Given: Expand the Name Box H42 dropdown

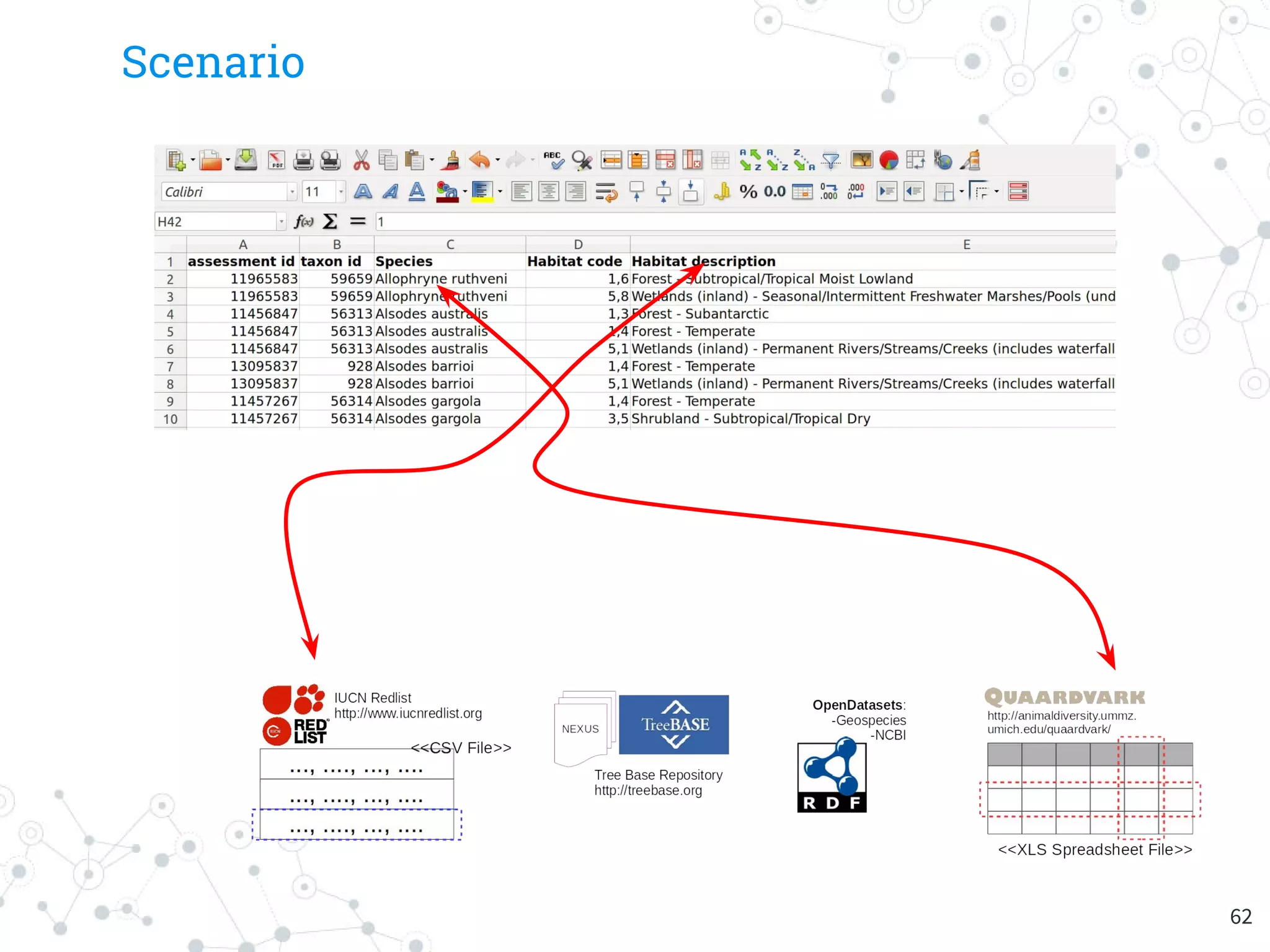Looking at the screenshot, I should [x=281, y=221].
